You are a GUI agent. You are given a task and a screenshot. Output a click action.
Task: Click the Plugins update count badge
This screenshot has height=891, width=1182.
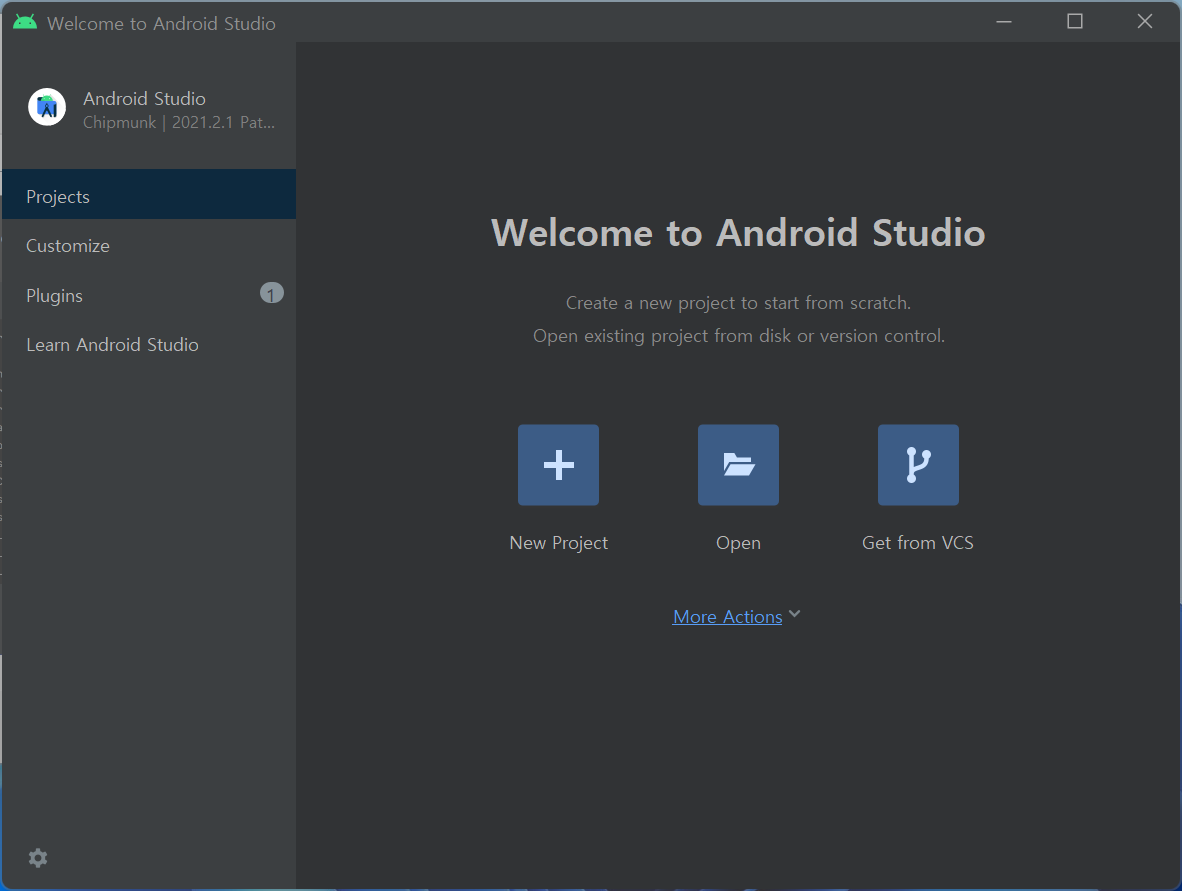271,293
